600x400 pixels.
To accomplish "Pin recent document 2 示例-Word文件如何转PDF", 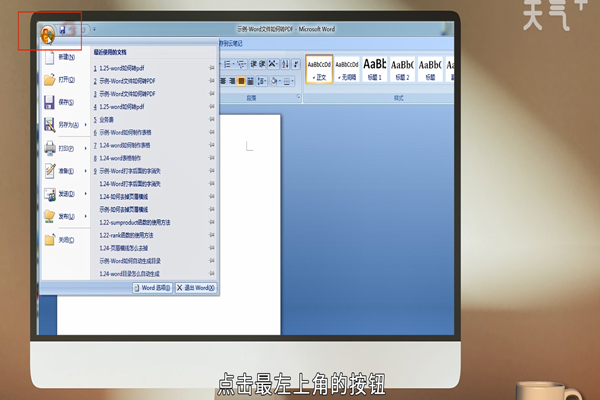I will pos(212,81).
